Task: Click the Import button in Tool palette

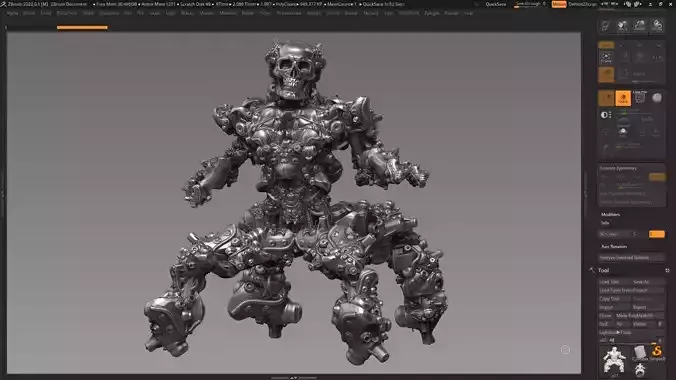Action: click(614, 307)
